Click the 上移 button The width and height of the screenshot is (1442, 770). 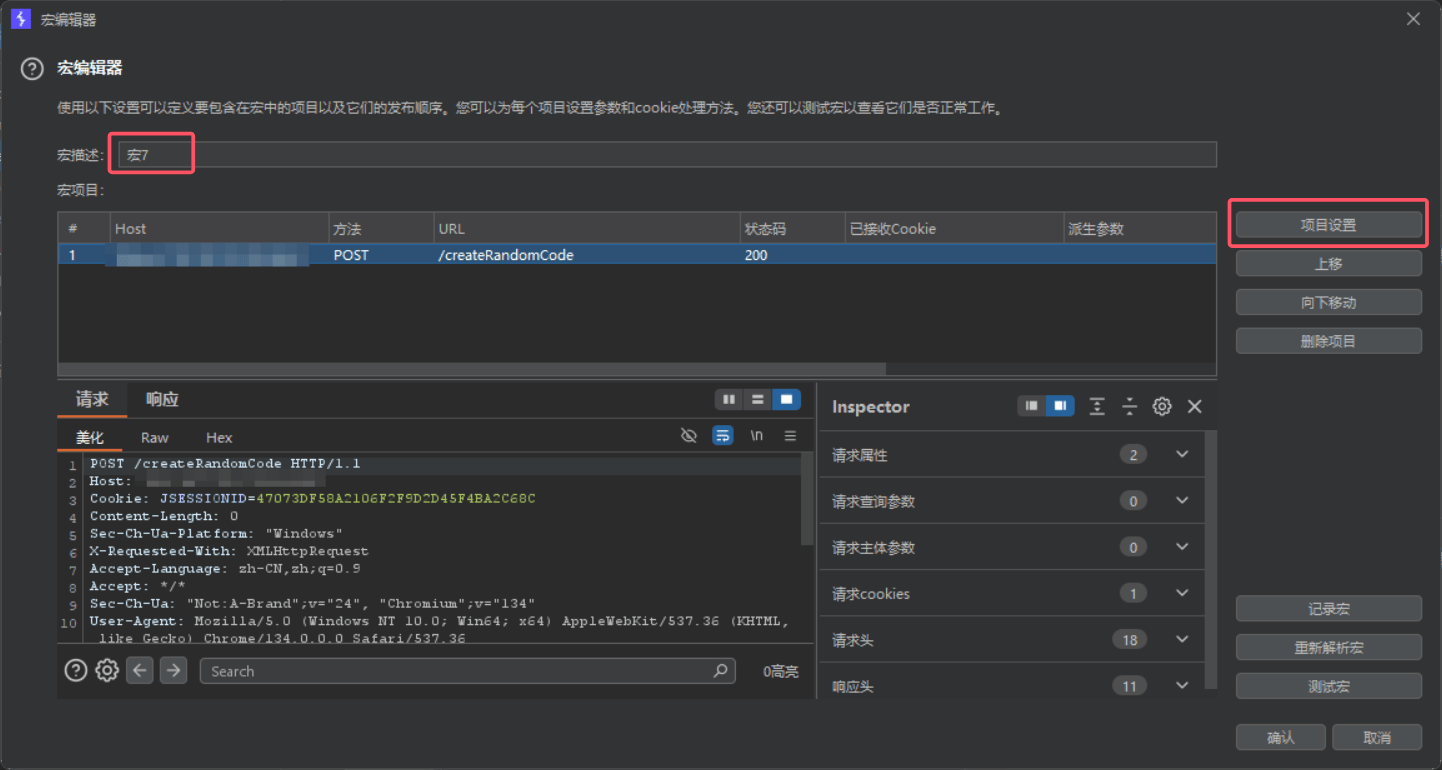[1328, 264]
